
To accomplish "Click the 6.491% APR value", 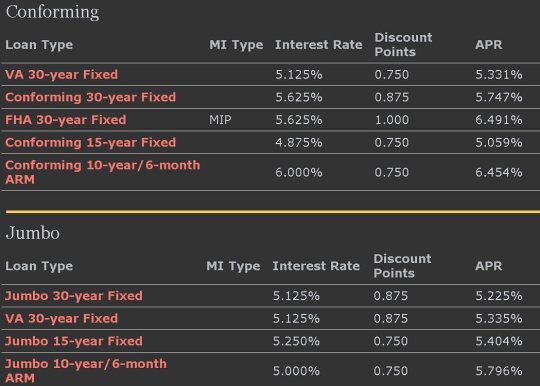I will click(499, 120).
